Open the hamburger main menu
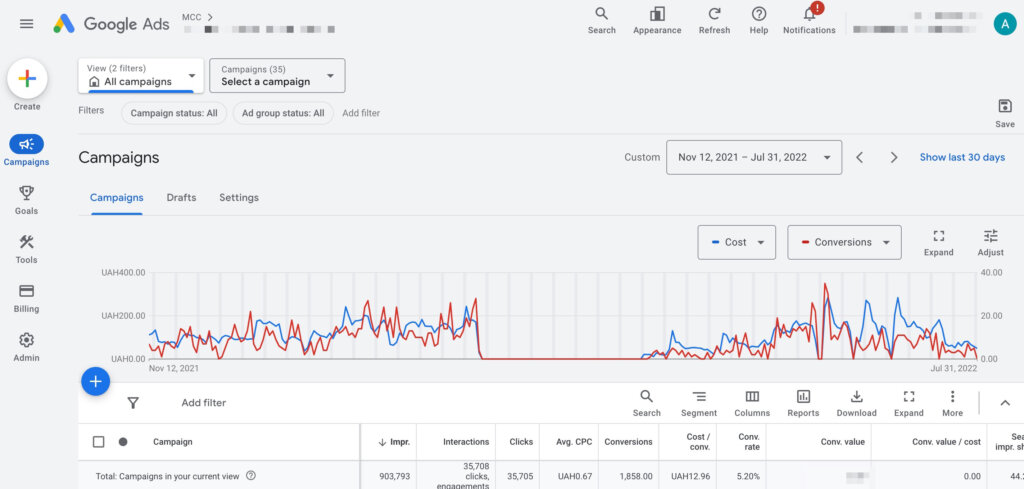 [x=26, y=24]
